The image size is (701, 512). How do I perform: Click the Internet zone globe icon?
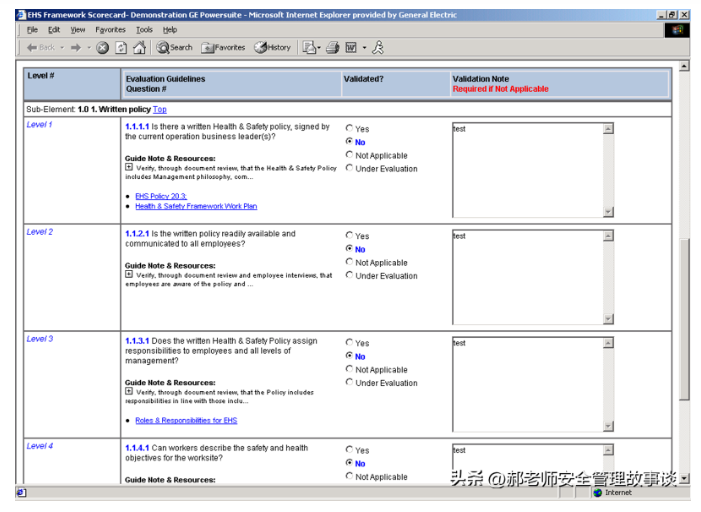pyautogui.click(x=598, y=493)
